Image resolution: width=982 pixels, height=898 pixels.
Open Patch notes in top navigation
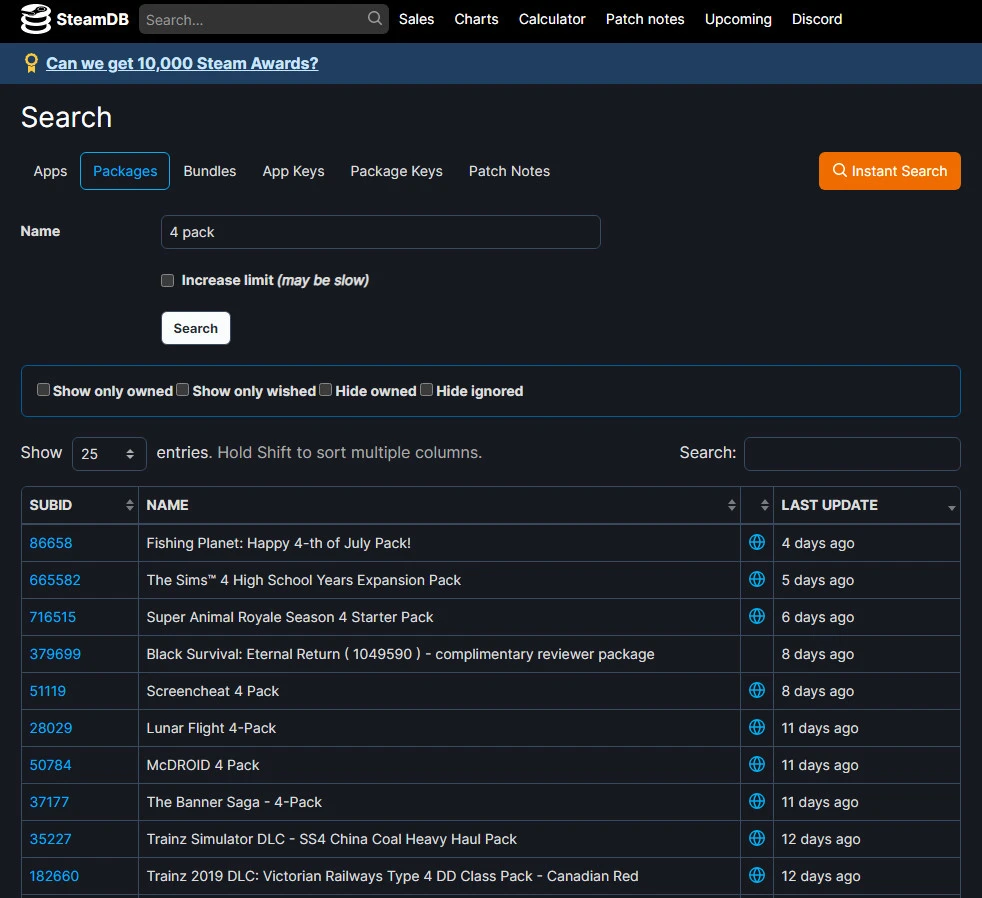tap(645, 19)
